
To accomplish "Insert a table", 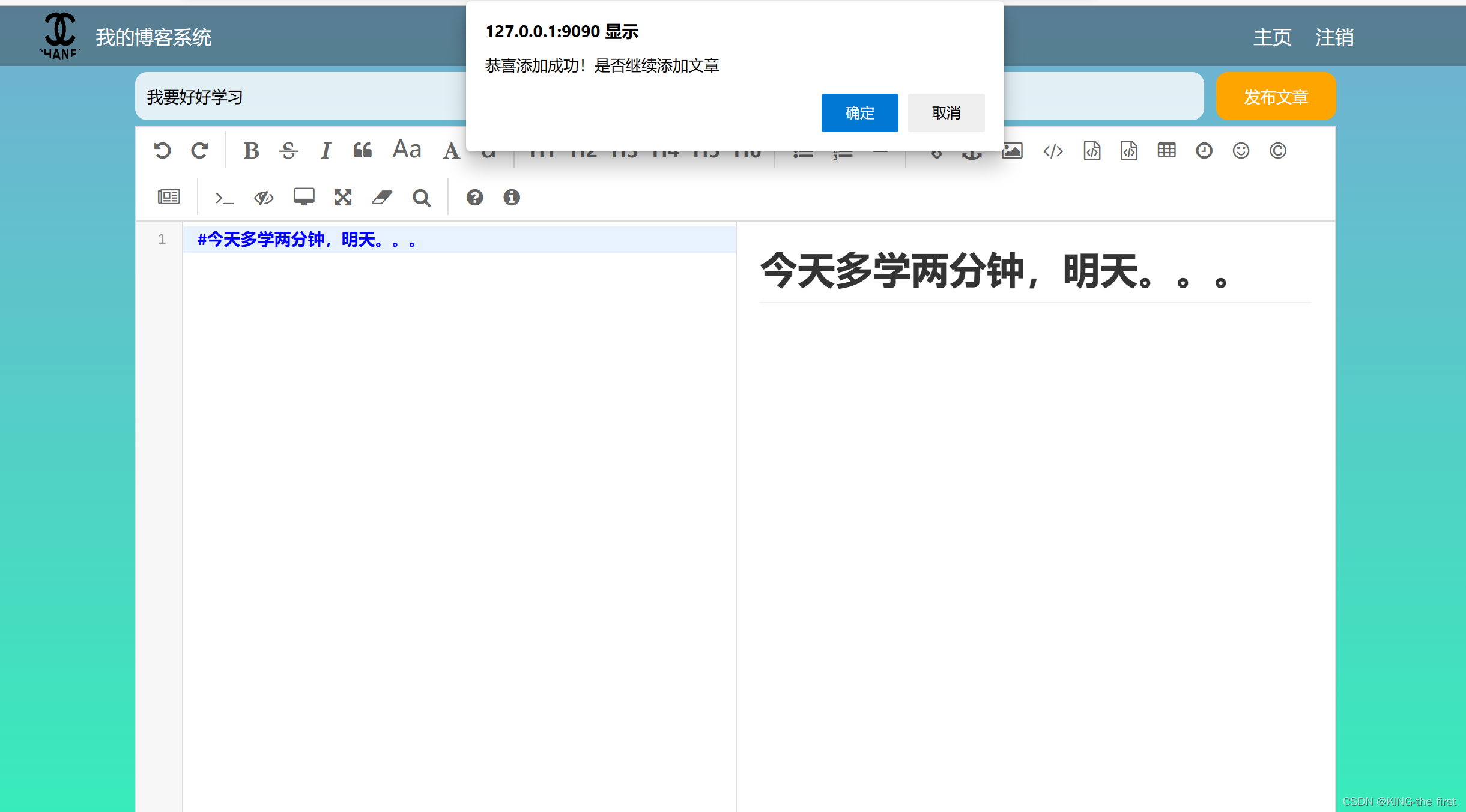I will click(x=1166, y=151).
